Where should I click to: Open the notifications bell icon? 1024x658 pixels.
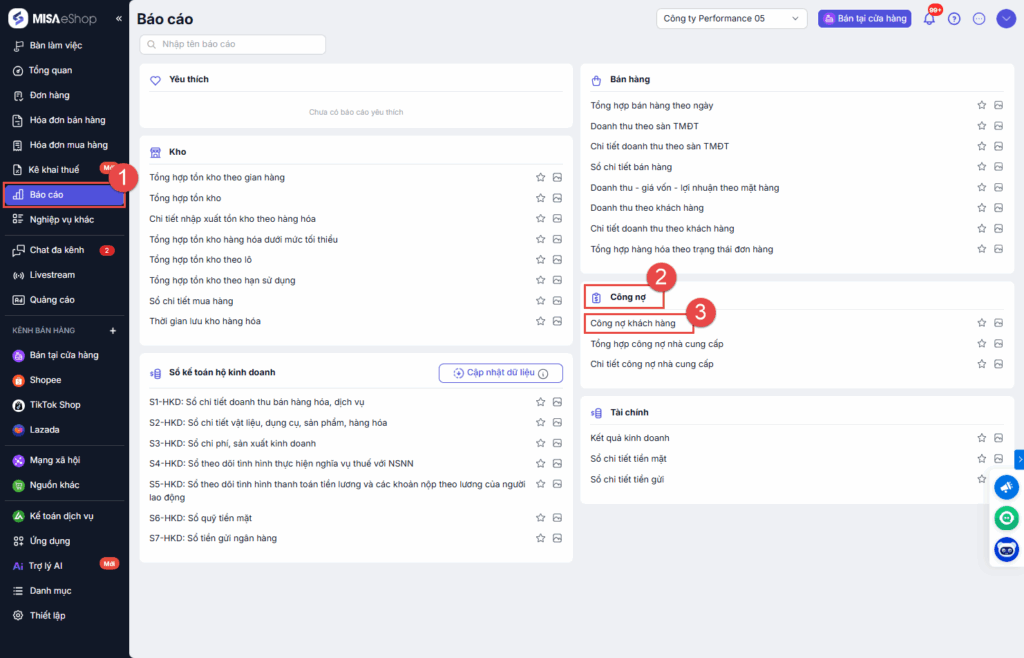(x=929, y=19)
